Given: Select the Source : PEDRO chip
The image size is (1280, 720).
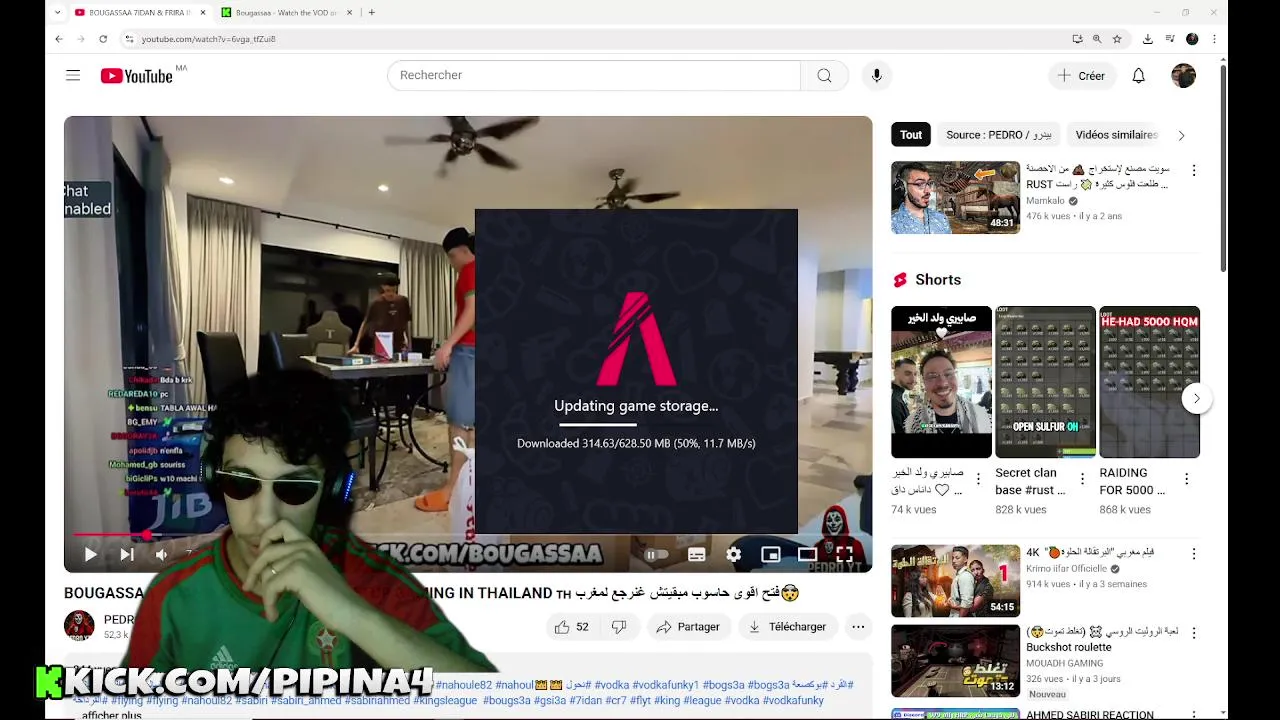Looking at the screenshot, I should pos(999,135).
